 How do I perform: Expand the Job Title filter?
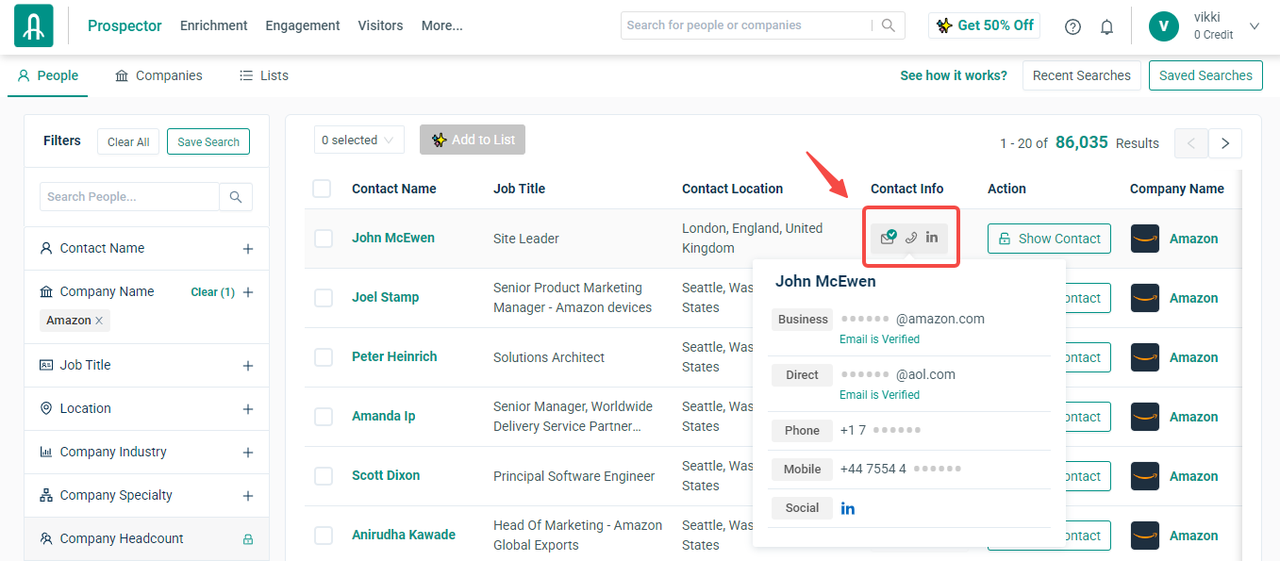pyautogui.click(x=248, y=366)
